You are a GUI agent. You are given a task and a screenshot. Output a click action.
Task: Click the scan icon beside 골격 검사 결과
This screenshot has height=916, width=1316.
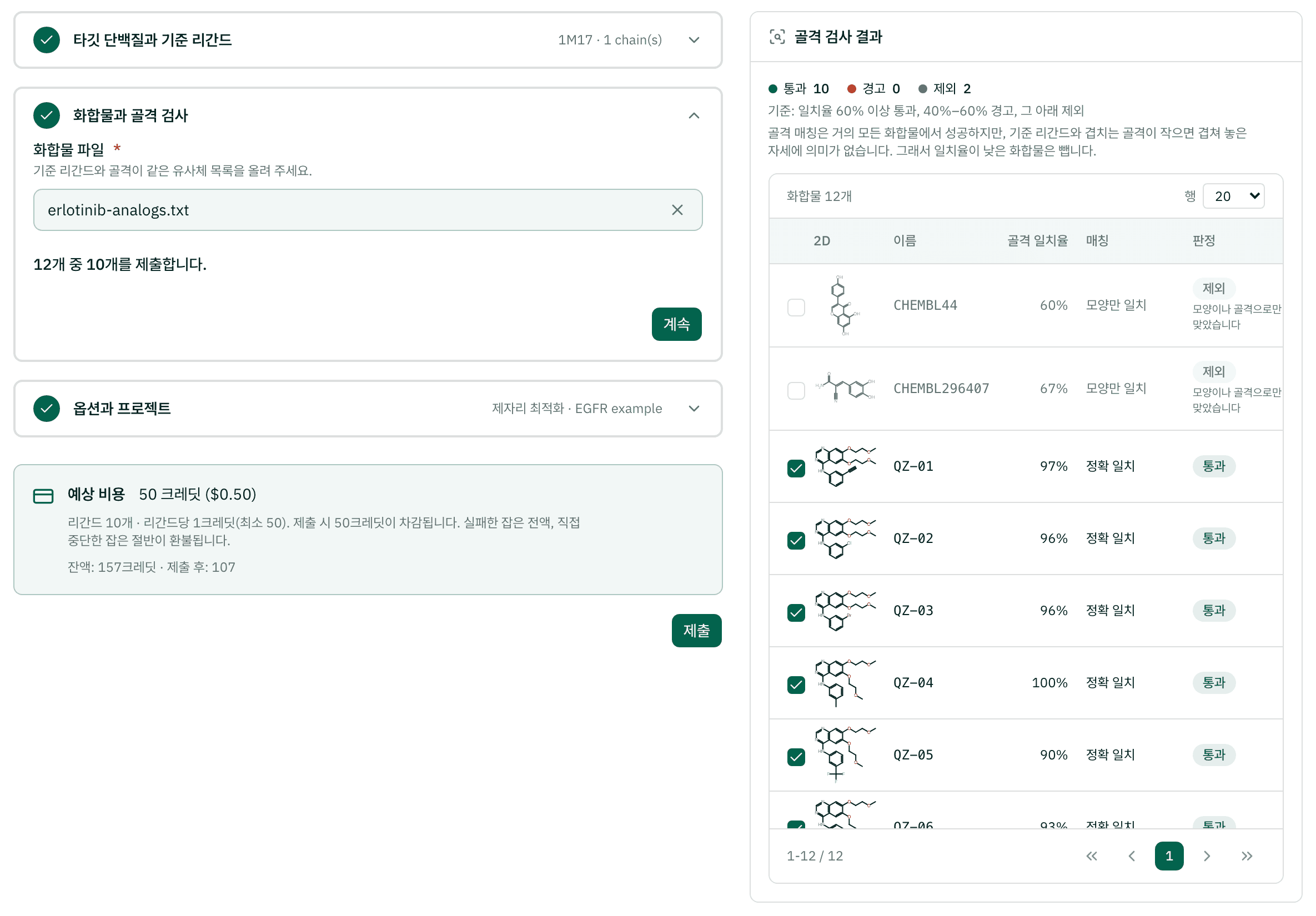tap(777, 37)
